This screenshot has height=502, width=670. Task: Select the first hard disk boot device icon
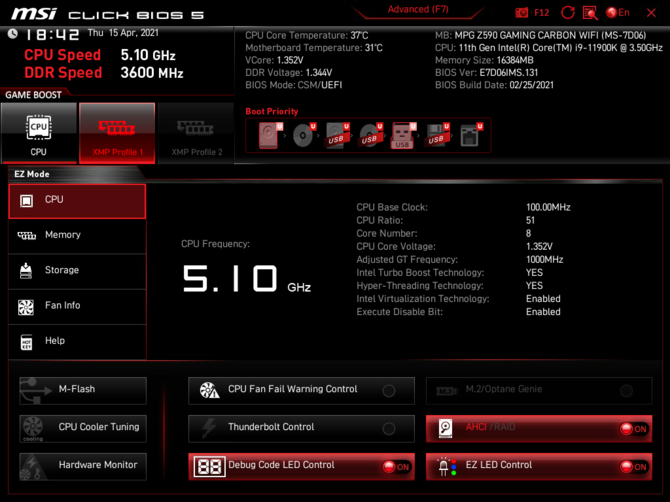[269, 135]
